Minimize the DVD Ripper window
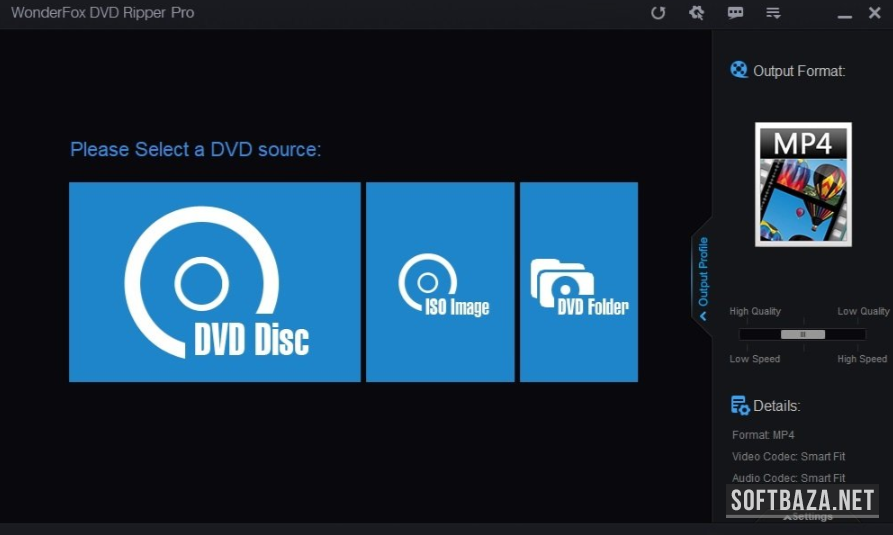Screen dimensions: 893x535 coord(845,14)
